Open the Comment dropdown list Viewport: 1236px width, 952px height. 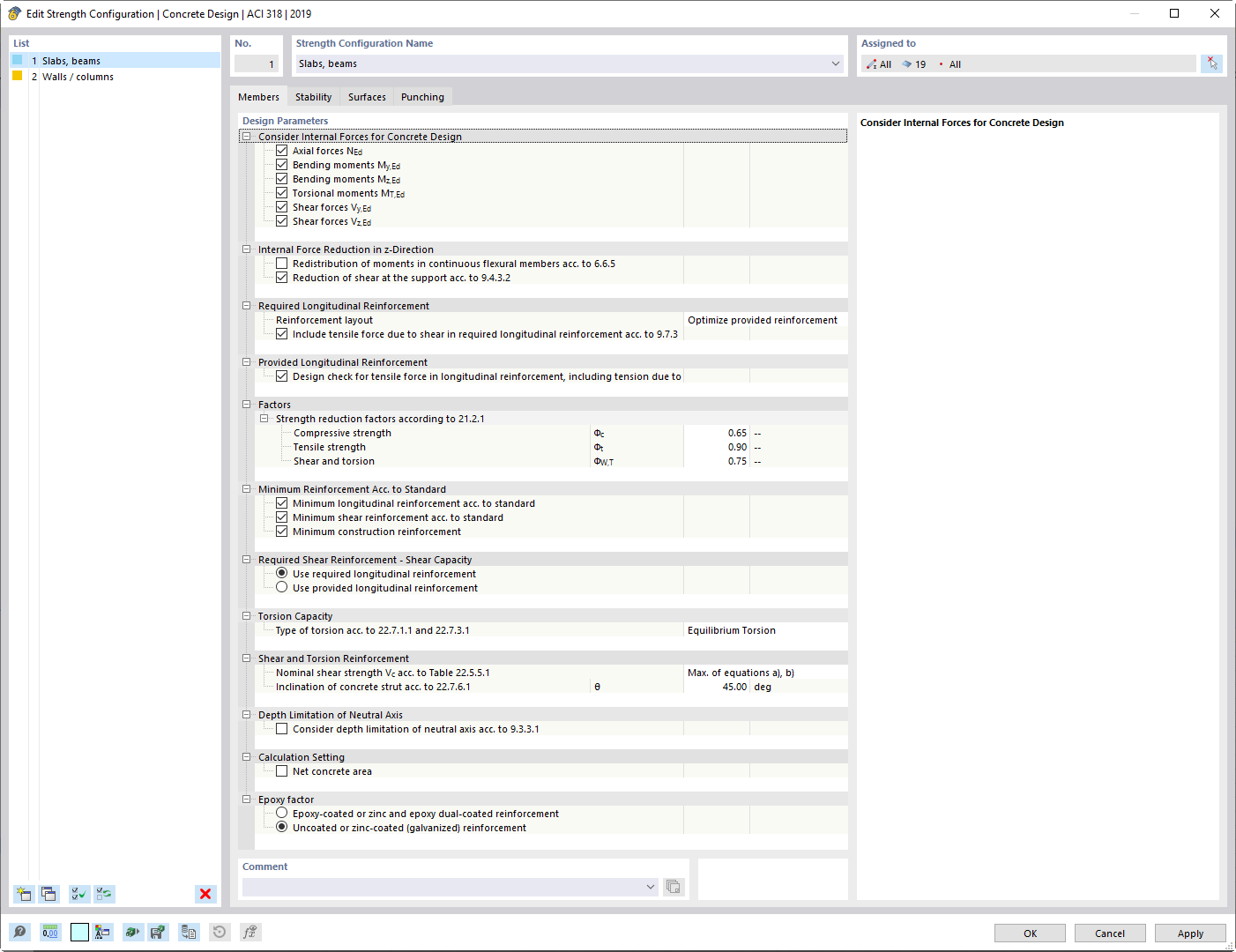pyautogui.click(x=650, y=887)
